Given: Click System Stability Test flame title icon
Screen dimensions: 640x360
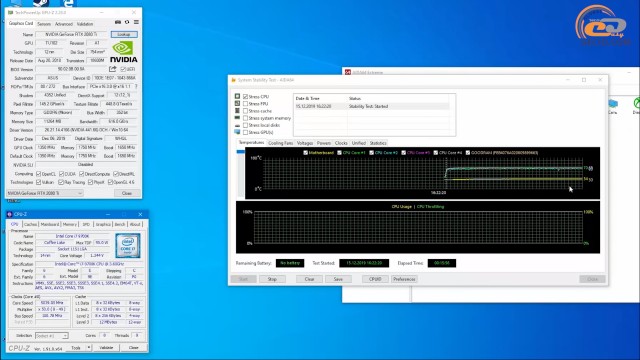Looking at the screenshot, I should [233, 80].
